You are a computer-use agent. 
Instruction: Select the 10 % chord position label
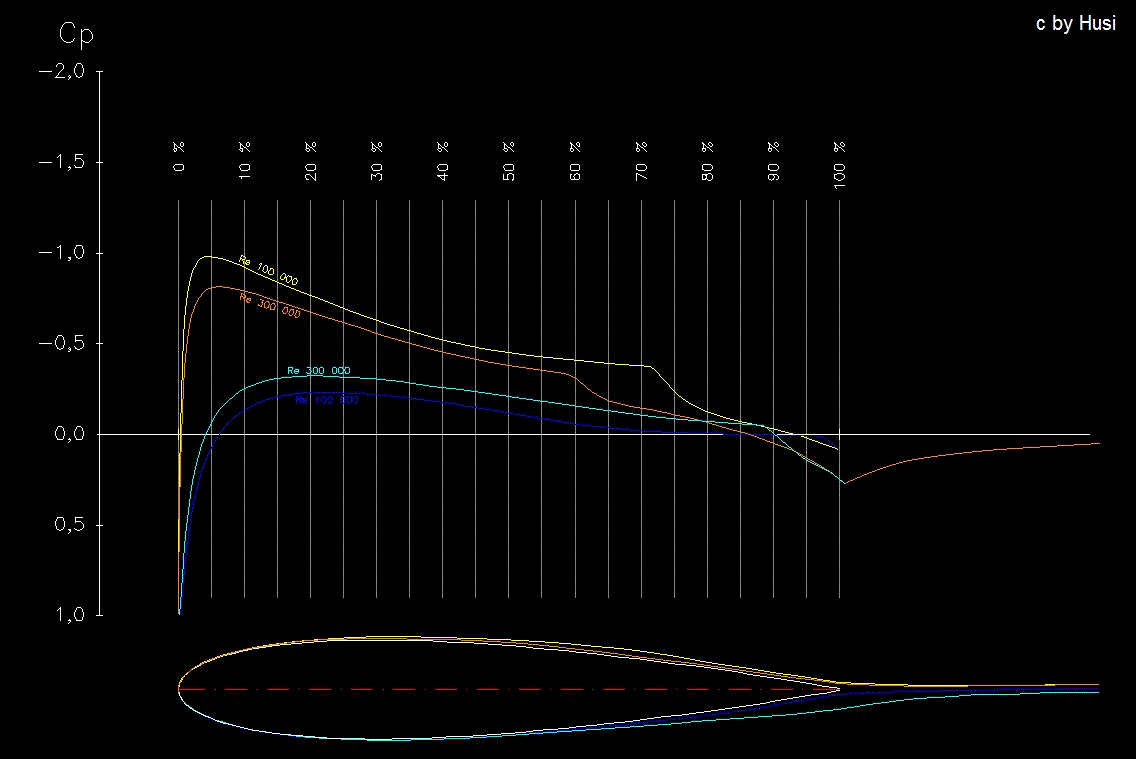[245, 158]
